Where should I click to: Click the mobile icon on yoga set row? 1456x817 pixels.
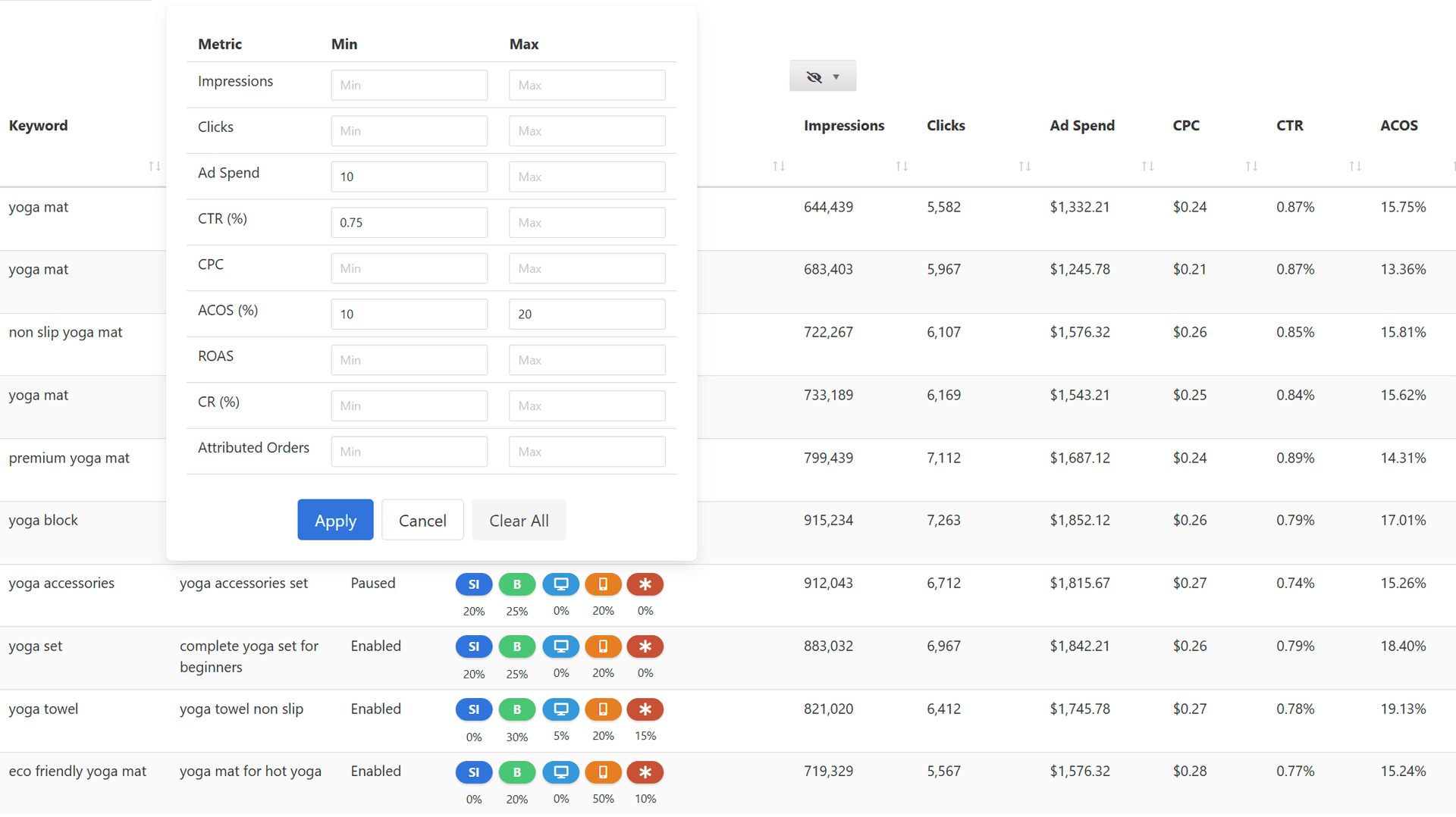point(604,646)
